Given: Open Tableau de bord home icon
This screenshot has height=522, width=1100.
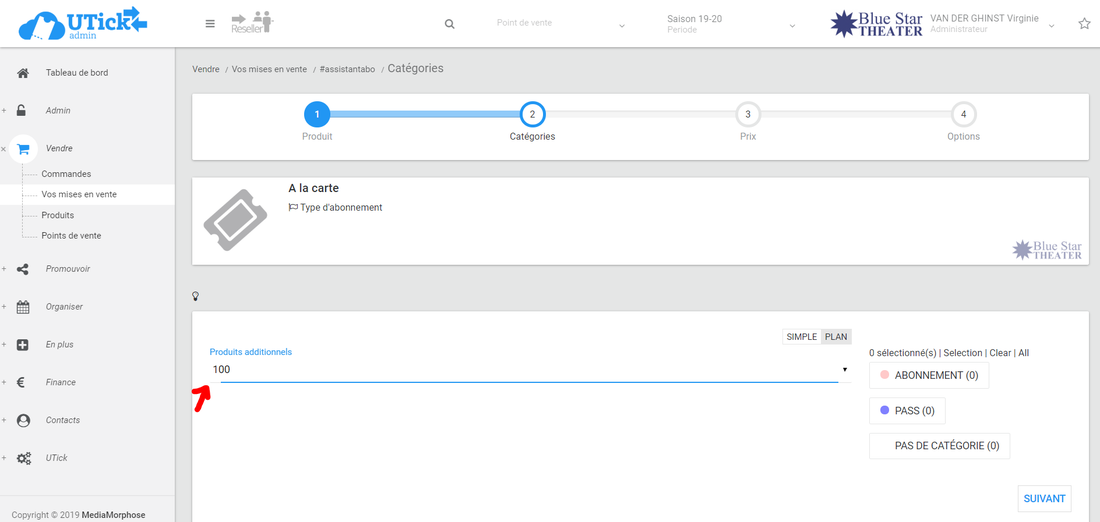Looking at the screenshot, I should tap(23, 73).
